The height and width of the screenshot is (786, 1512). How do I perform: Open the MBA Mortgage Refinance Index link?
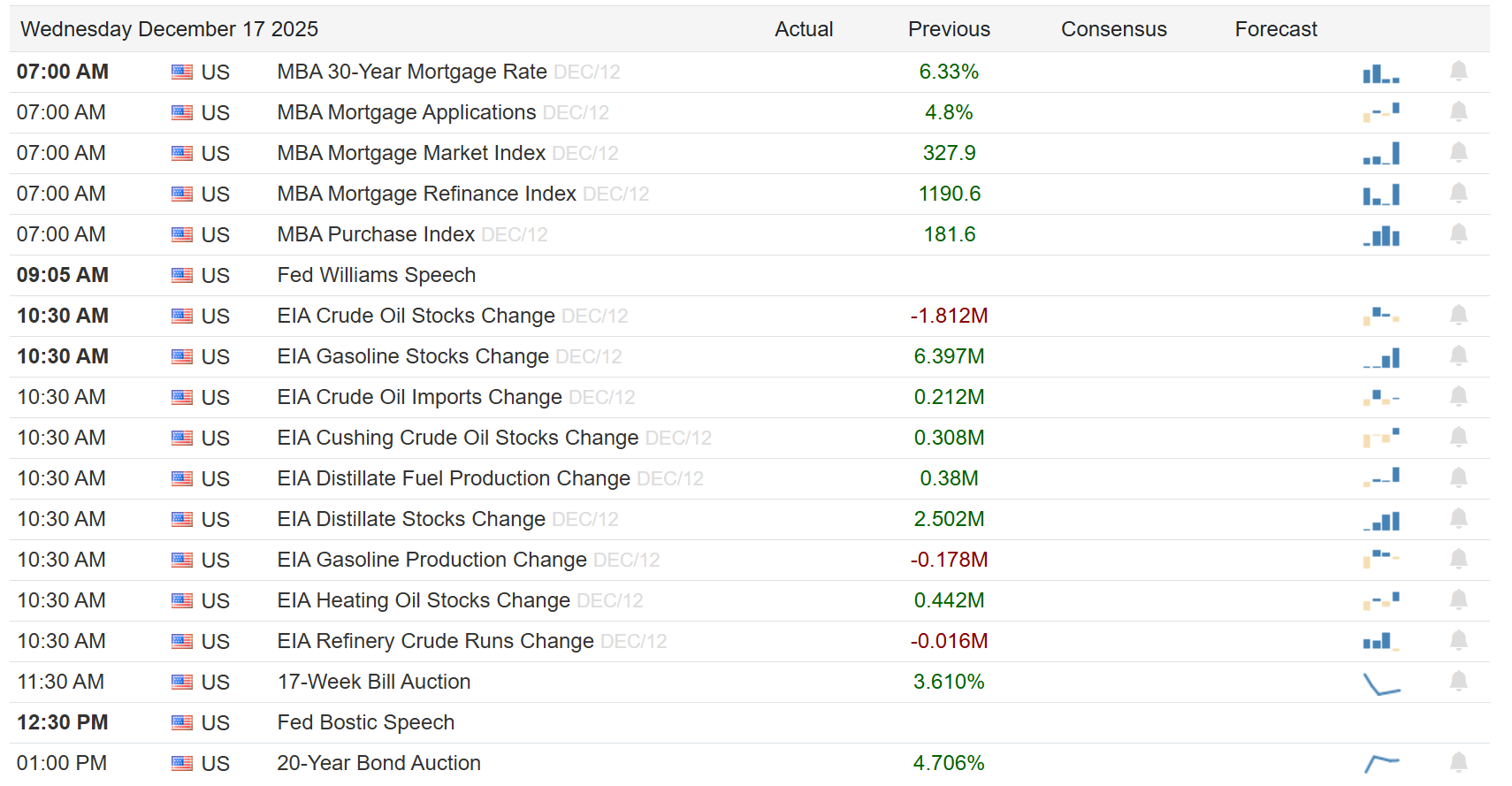(426, 194)
